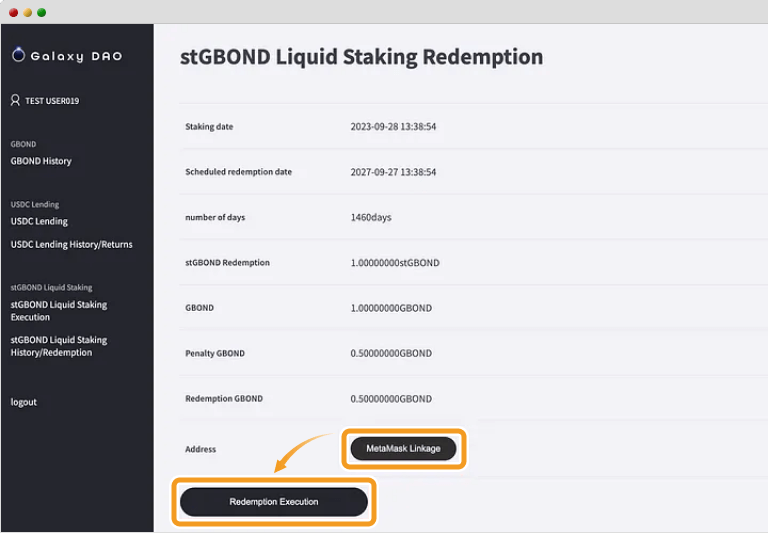This screenshot has height=533, width=768.
Task: Click the Redemption Execution button
Action: coord(274,502)
